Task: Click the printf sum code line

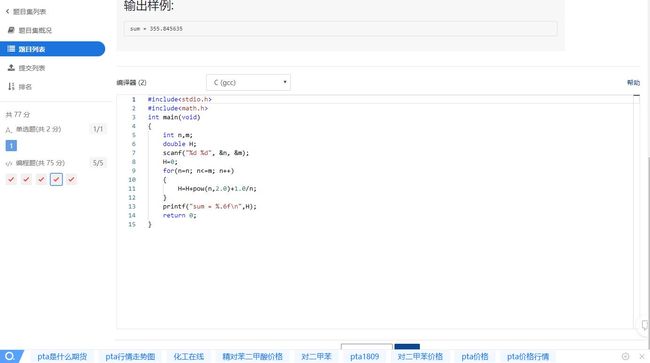Action: coord(209,206)
